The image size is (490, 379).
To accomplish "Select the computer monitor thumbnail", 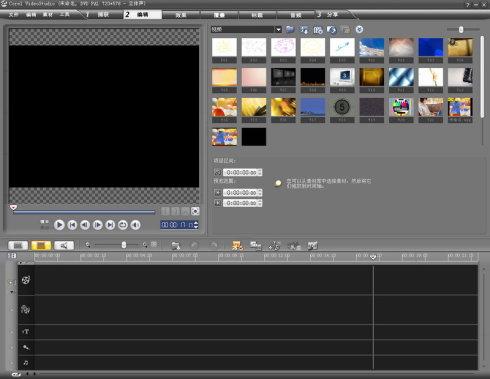I will 342,77.
